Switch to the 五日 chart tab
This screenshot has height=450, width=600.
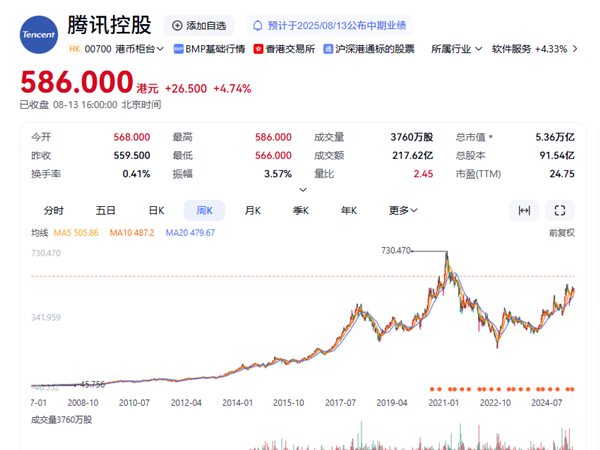(x=105, y=210)
